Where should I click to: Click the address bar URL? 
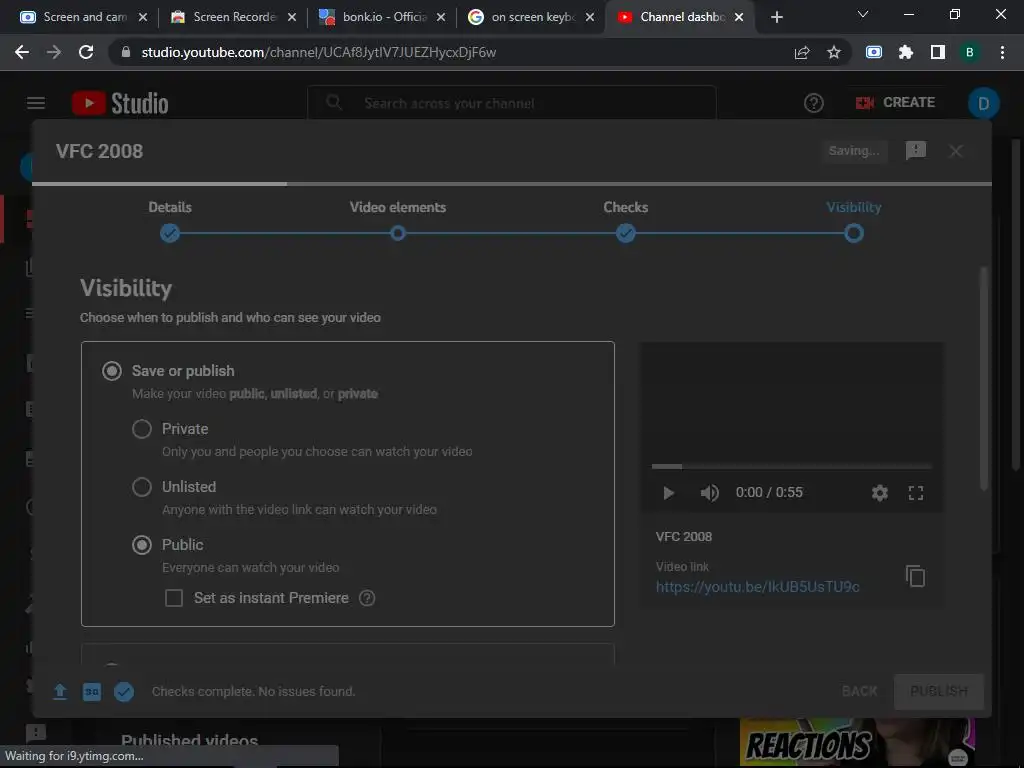coord(319,52)
